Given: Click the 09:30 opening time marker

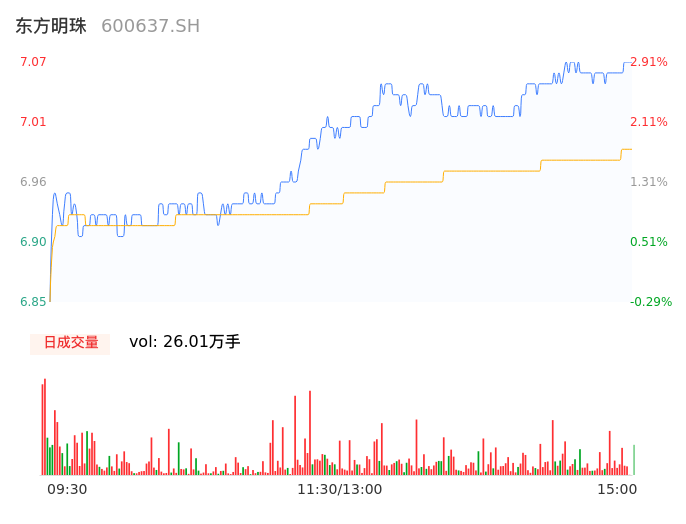Looking at the screenshot, I should click(67, 489).
